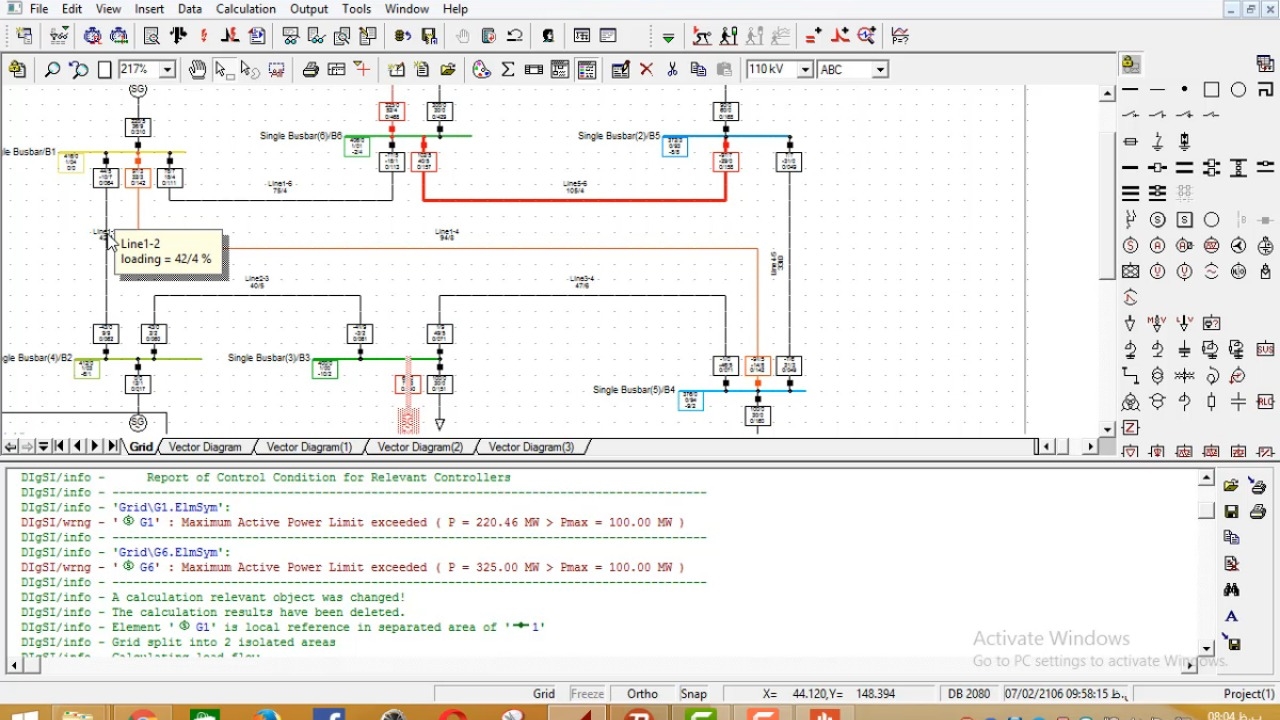Select the hand pan tool
Screen dimensions: 1280x720
tap(197, 70)
